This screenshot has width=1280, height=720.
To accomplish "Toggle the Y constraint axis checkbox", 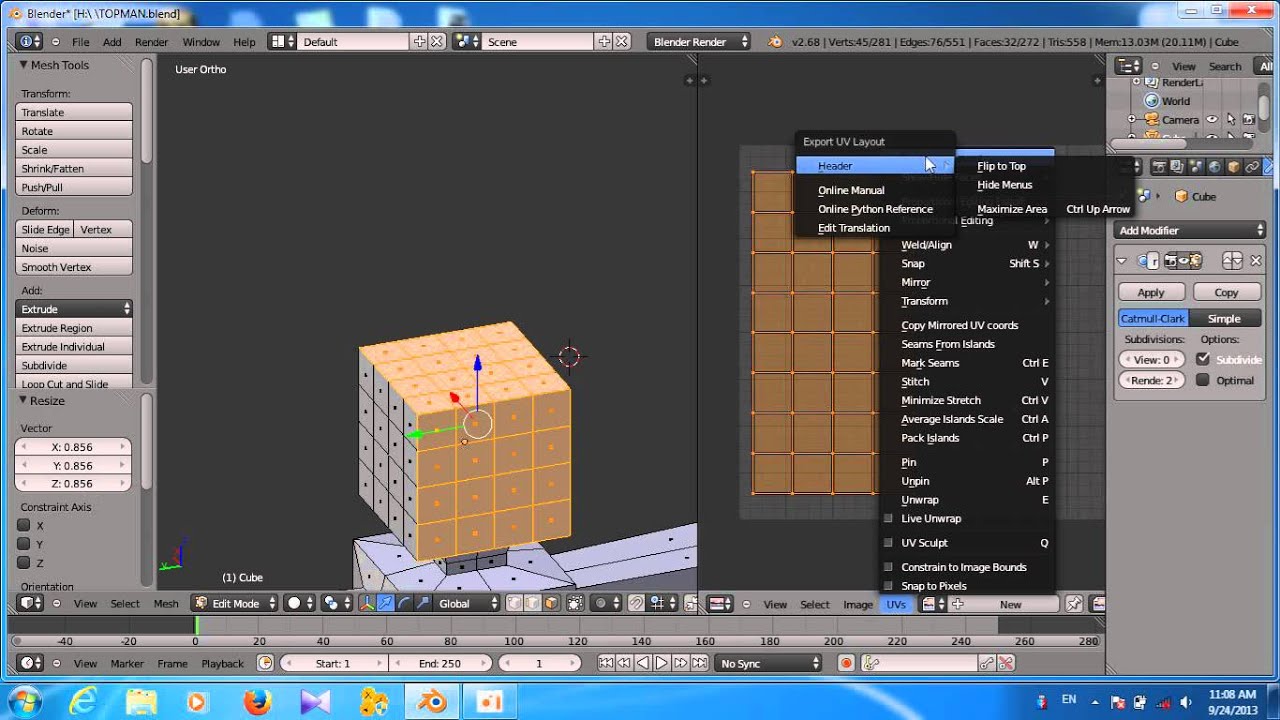I will [x=24, y=544].
